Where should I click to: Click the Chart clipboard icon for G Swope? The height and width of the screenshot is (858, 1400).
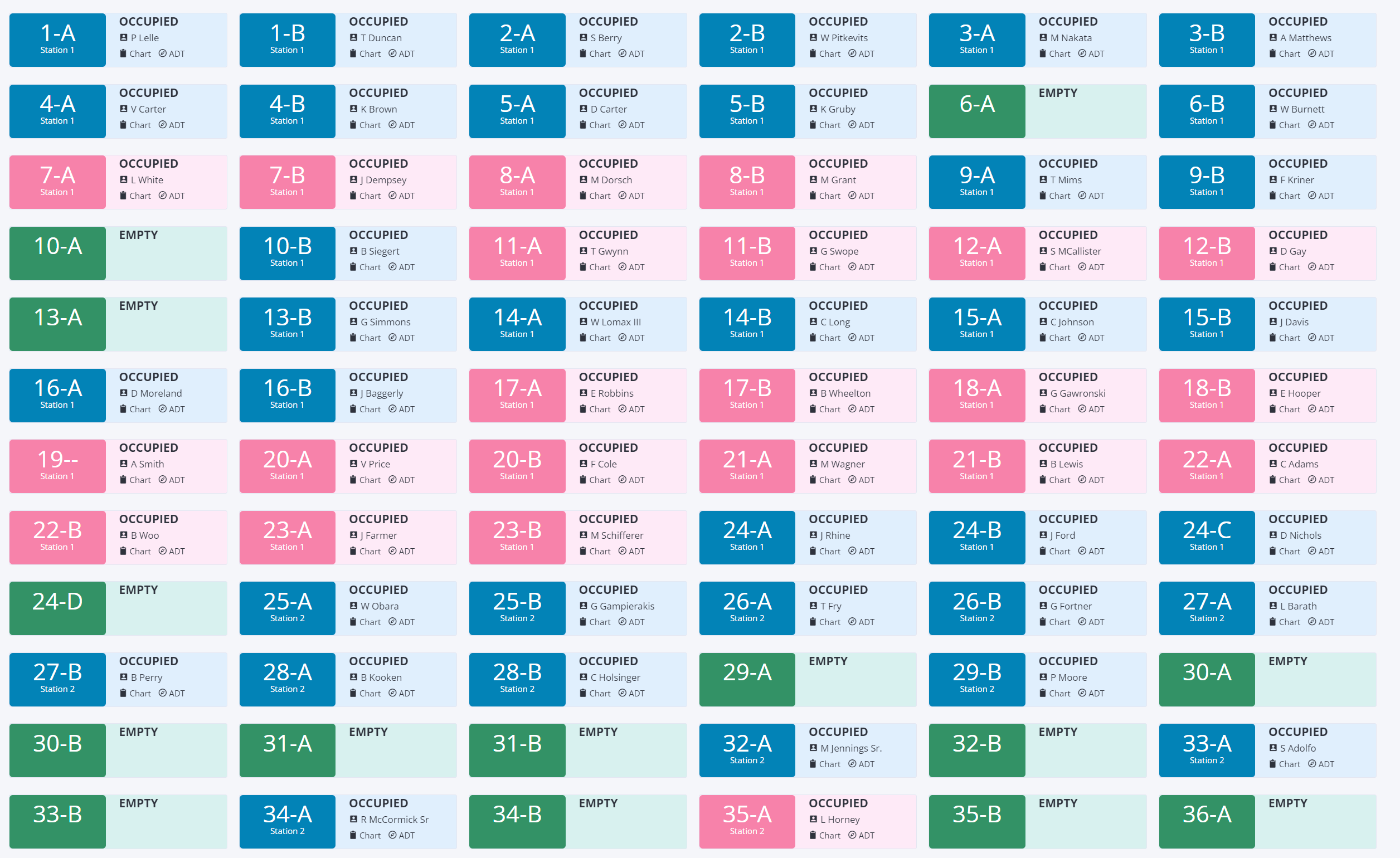pyautogui.click(x=813, y=267)
